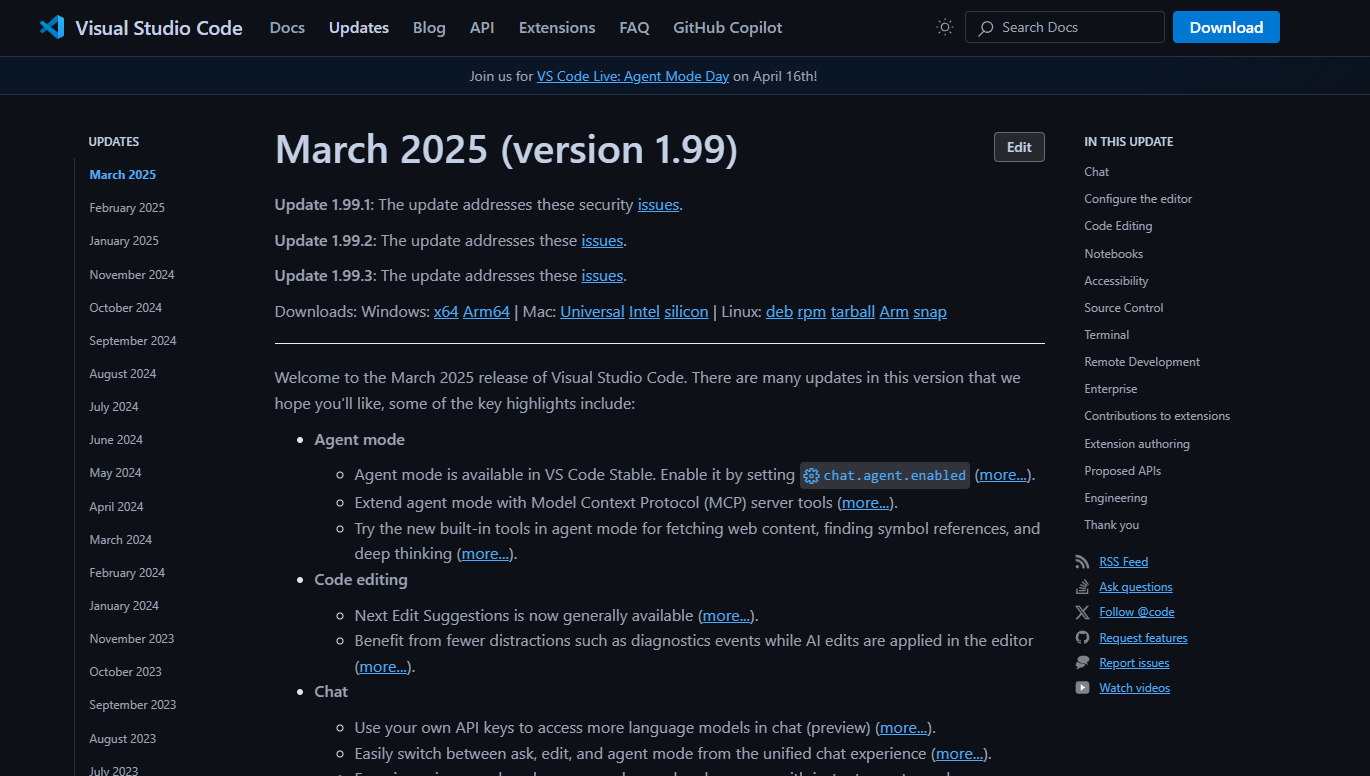This screenshot has height=776, width=1370.
Task: Select June 2024 in Updates sidebar
Action: tap(116, 440)
